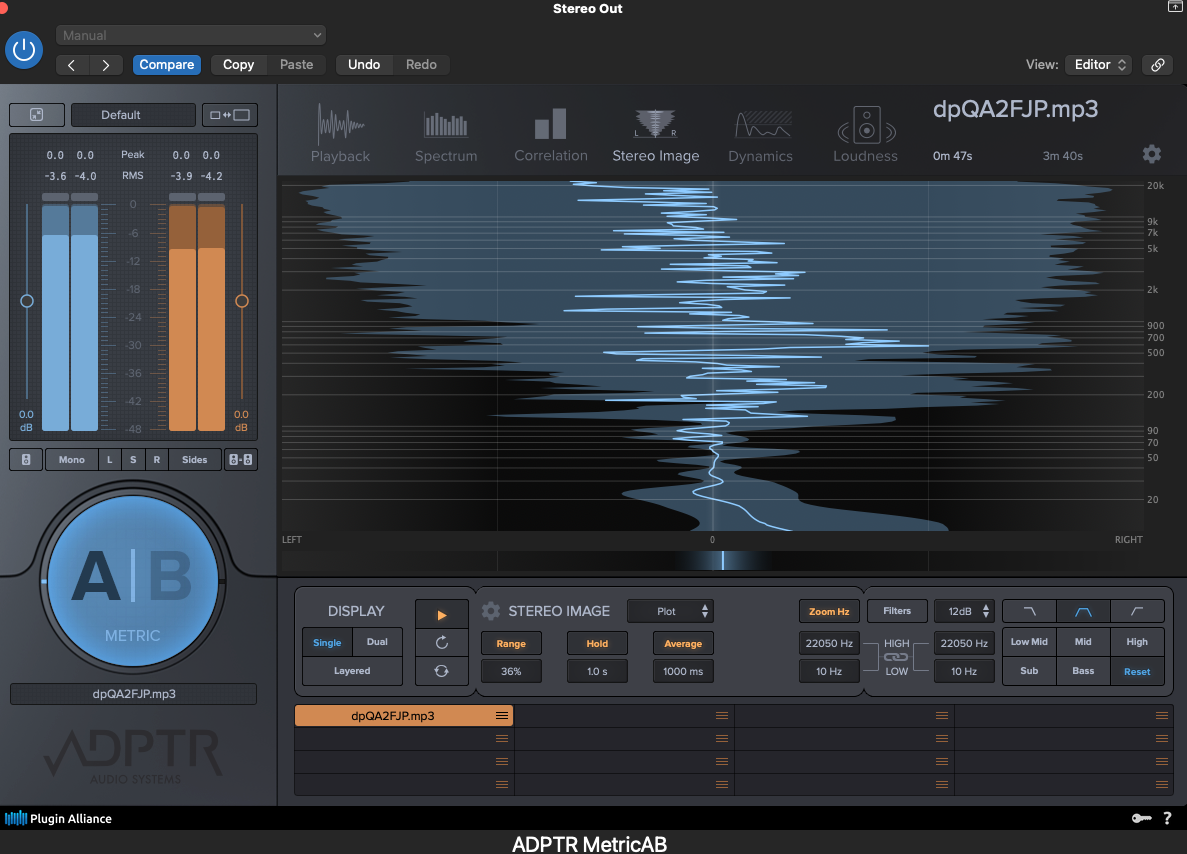The height and width of the screenshot is (854, 1187).
Task: Select the High filter band
Action: point(1137,642)
